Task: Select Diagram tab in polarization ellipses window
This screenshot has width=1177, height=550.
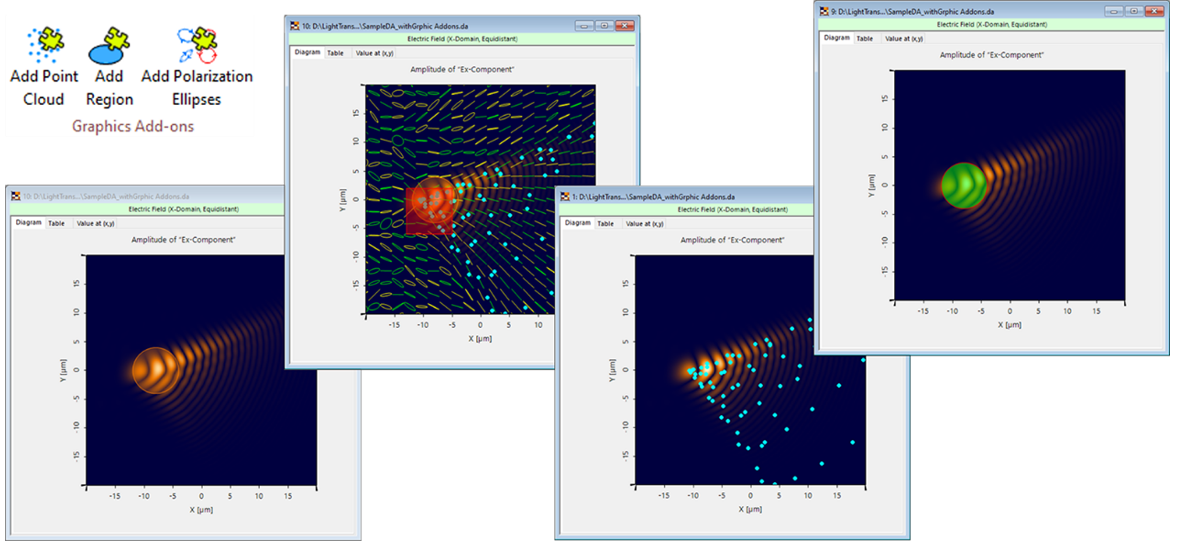Action: 307,53
